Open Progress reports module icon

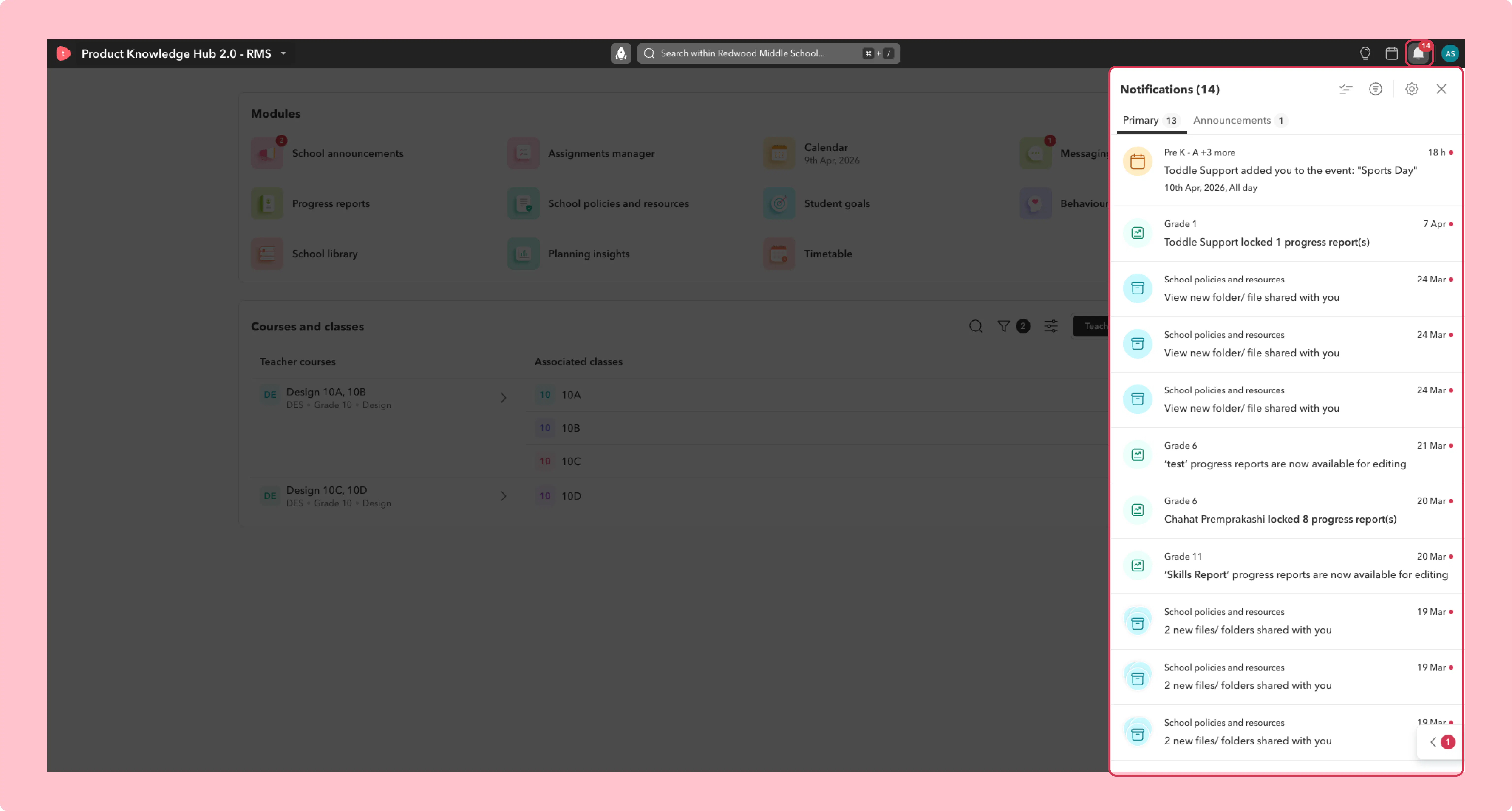[267, 204]
